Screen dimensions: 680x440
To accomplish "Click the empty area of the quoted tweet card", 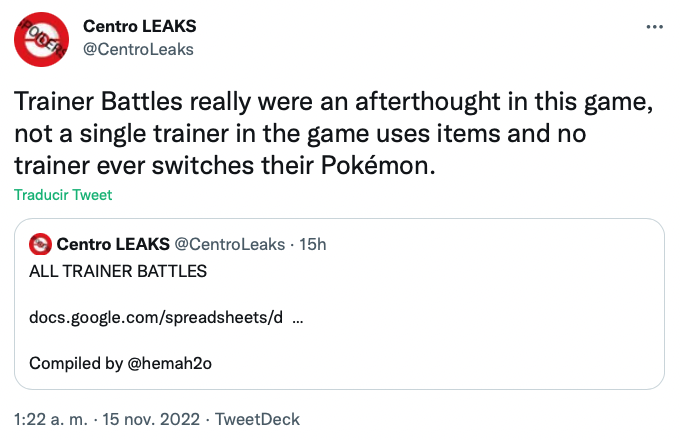I will tap(477, 338).
